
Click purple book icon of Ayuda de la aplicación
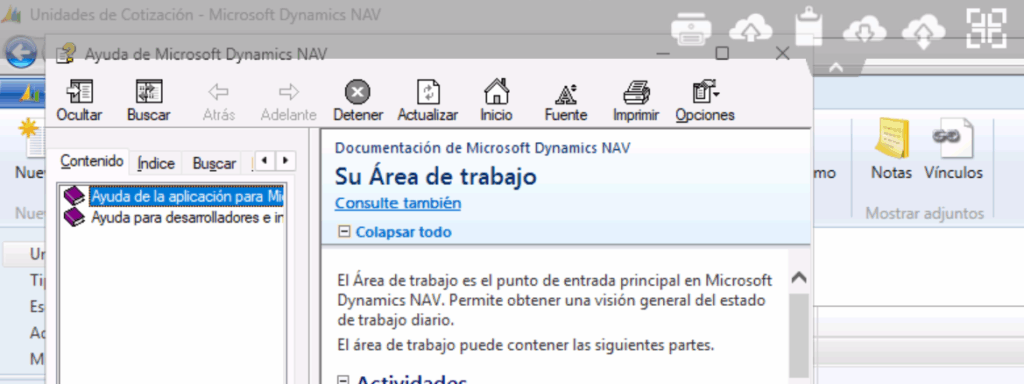point(74,196)
